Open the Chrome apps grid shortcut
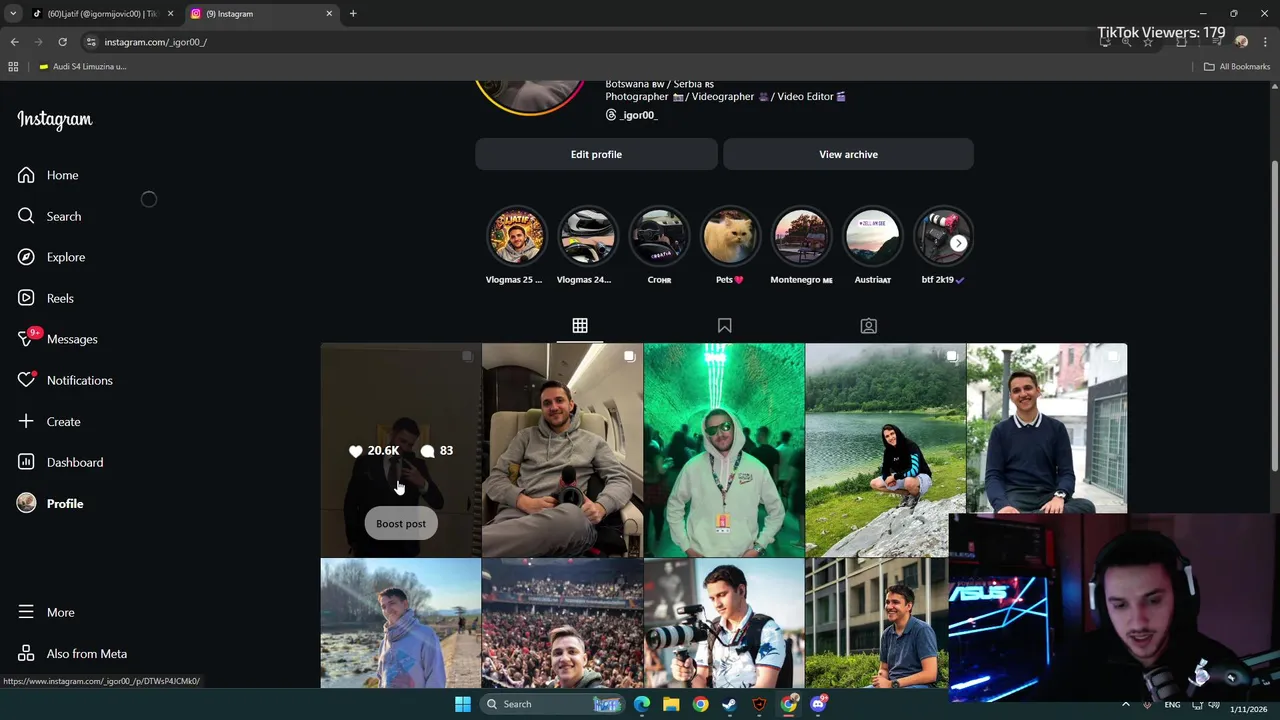This screenshot has height=720, width=1280. tap(13, 67)
